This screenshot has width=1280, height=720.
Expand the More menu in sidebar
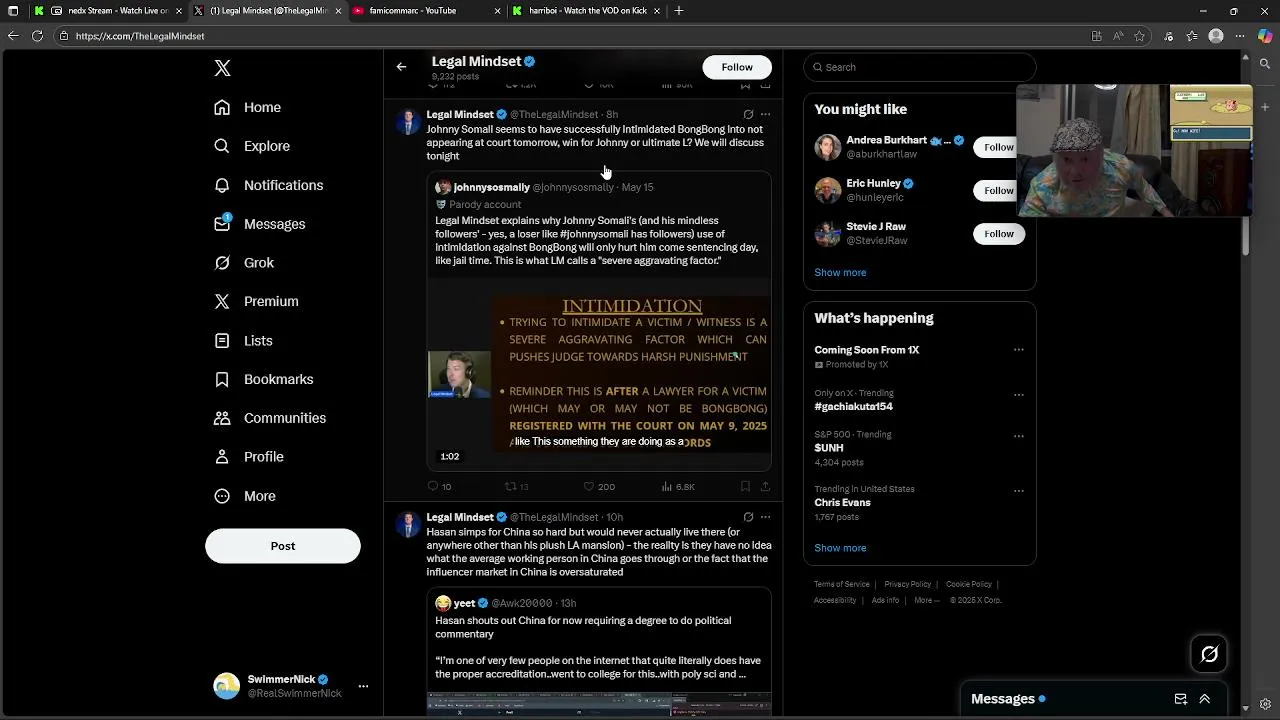pos(246,496)
